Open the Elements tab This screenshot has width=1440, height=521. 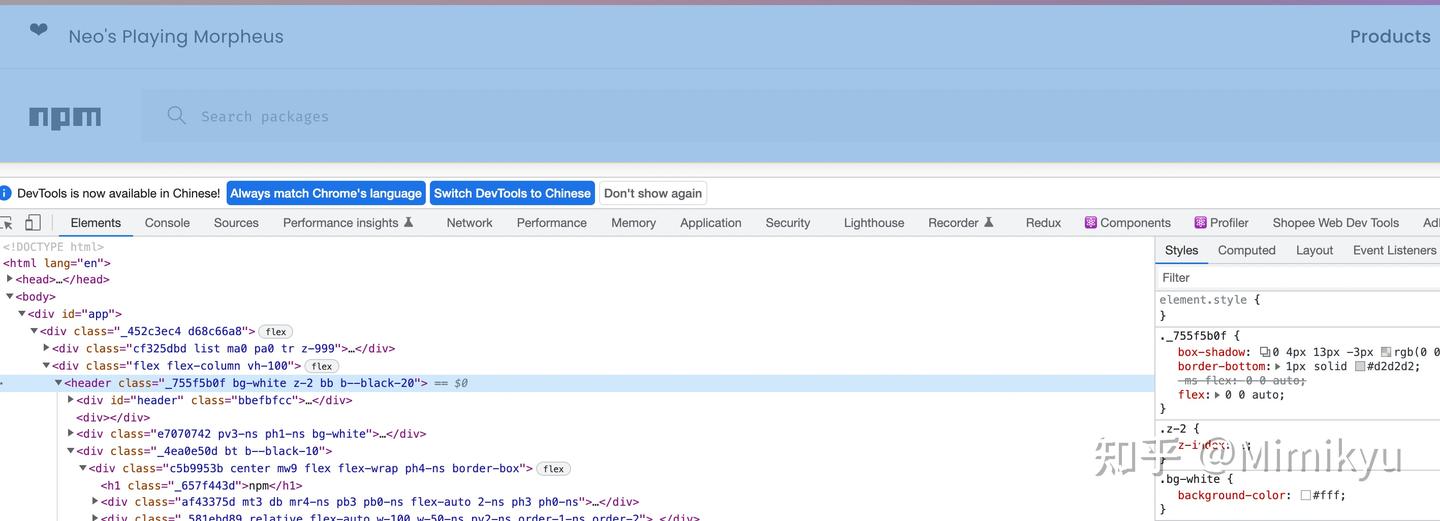[x=96, y=223]
